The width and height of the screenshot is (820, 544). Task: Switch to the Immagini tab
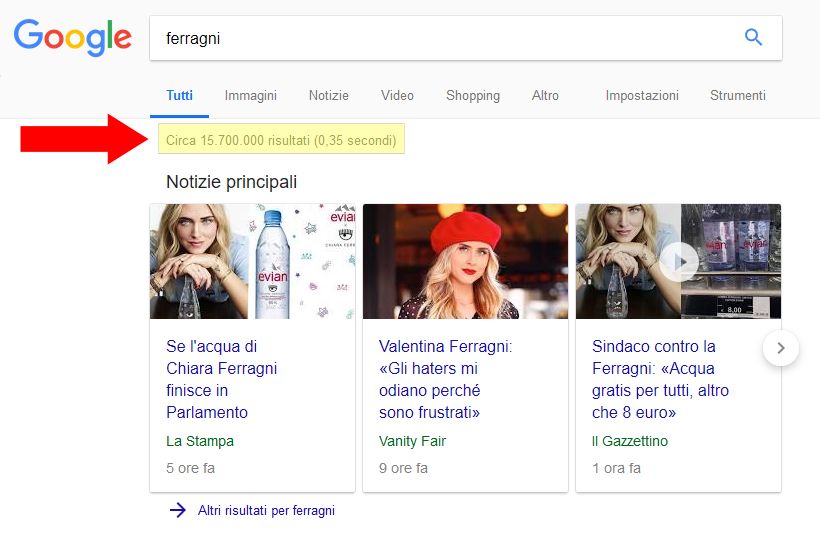tap(250, 96)
